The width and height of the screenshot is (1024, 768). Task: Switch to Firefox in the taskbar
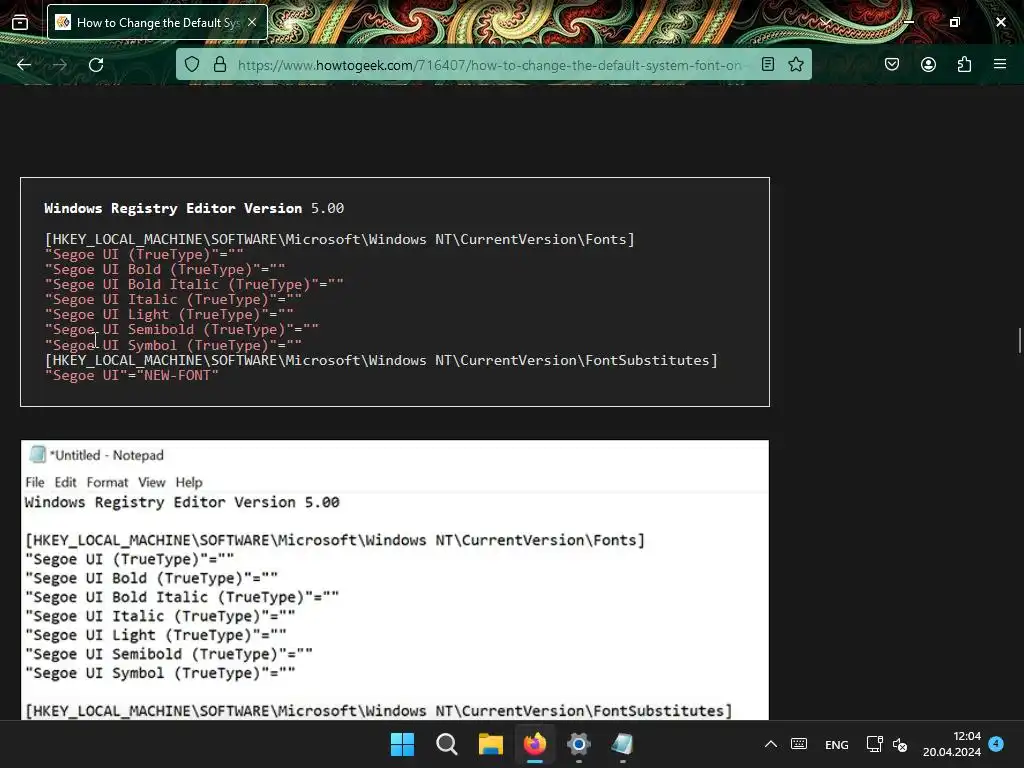(x=535, y=744)
